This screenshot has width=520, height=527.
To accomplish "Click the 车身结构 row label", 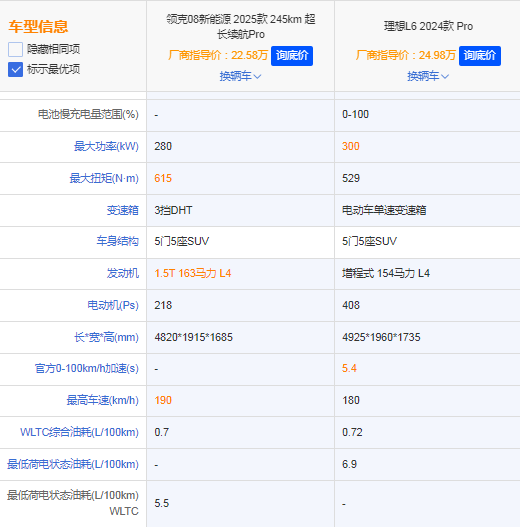I will 118,241.
